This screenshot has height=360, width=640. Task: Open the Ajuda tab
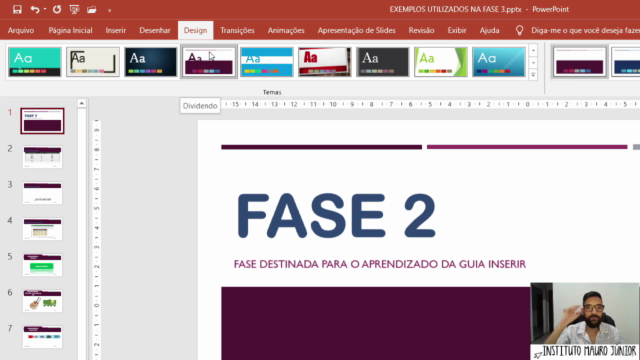[489, 30]
